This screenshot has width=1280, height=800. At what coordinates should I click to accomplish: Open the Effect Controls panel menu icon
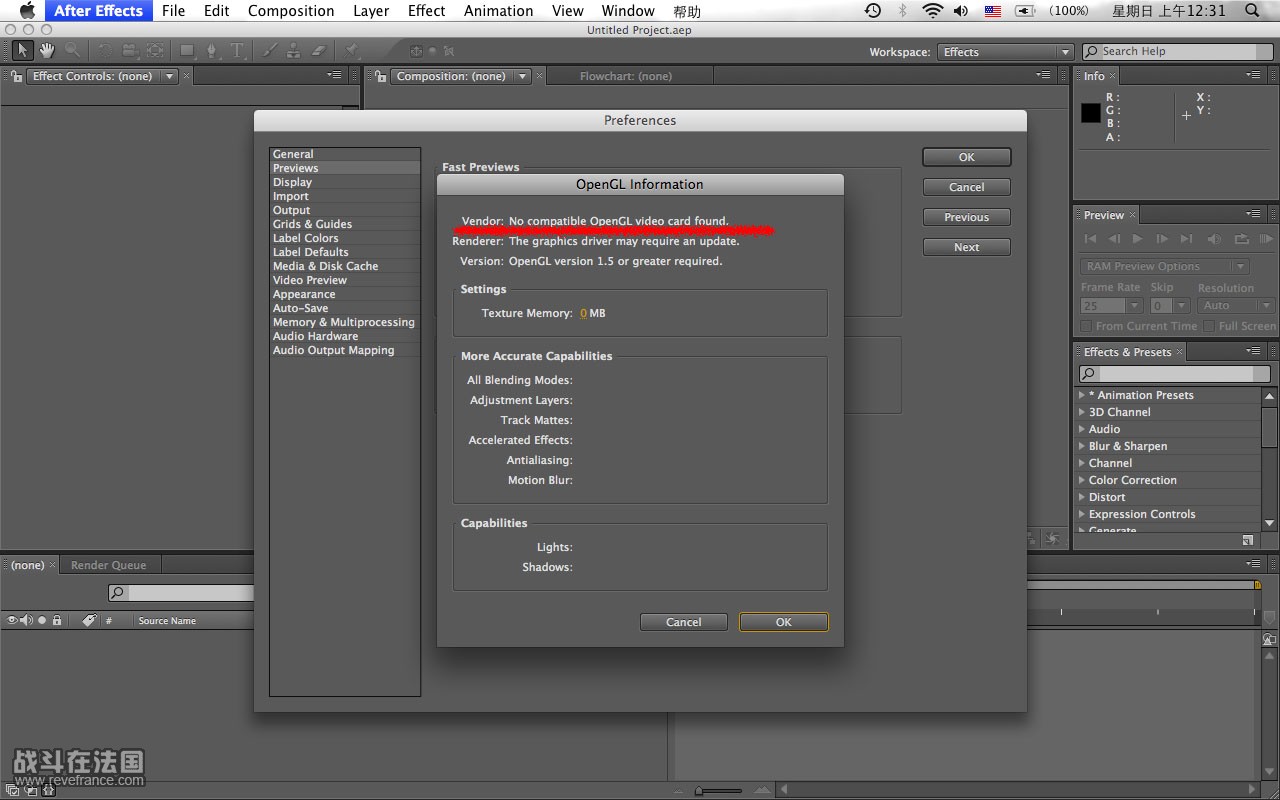(334, 75)
